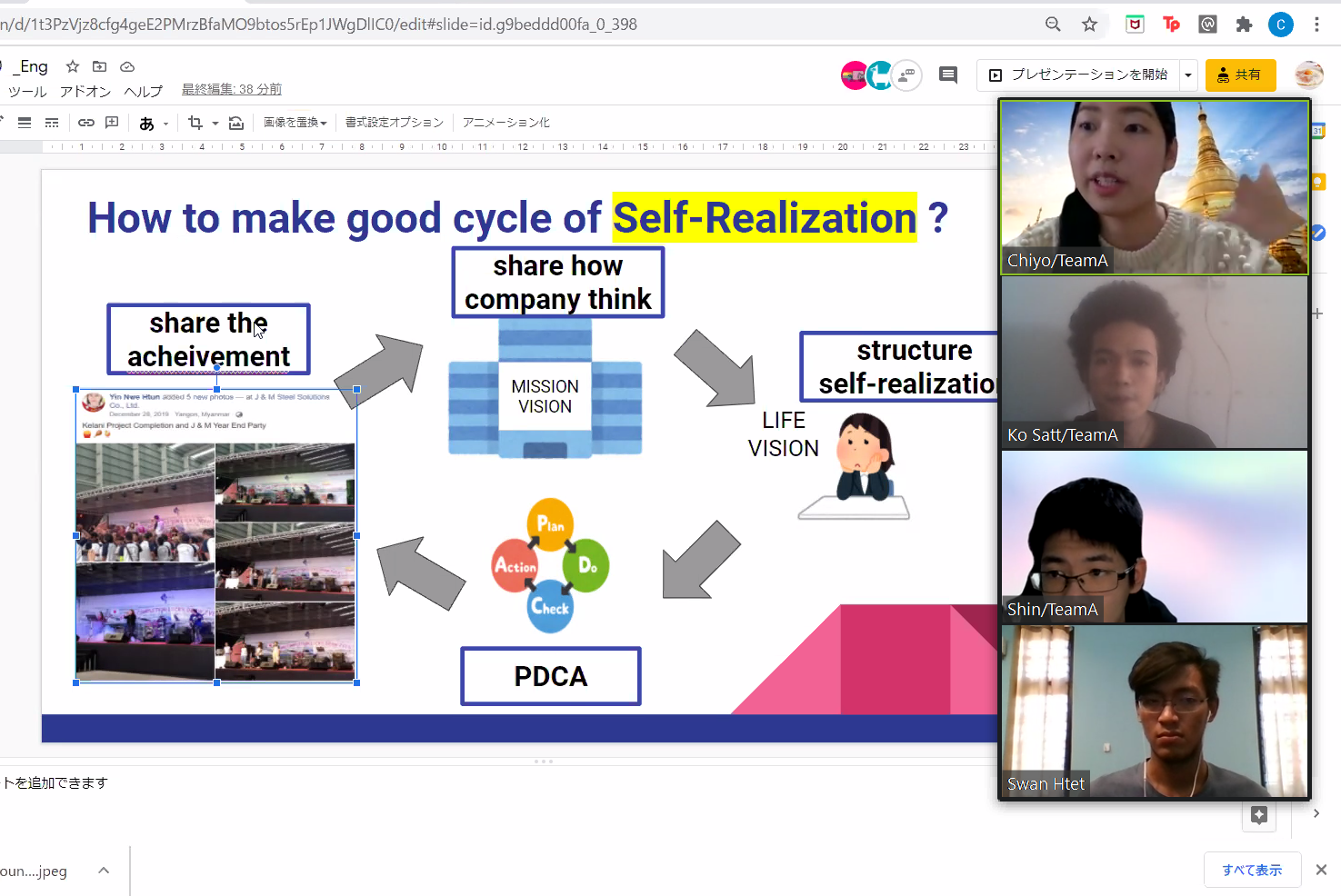Star the presentation document
The image size is (1341, 896).
[x=73, y=66]
